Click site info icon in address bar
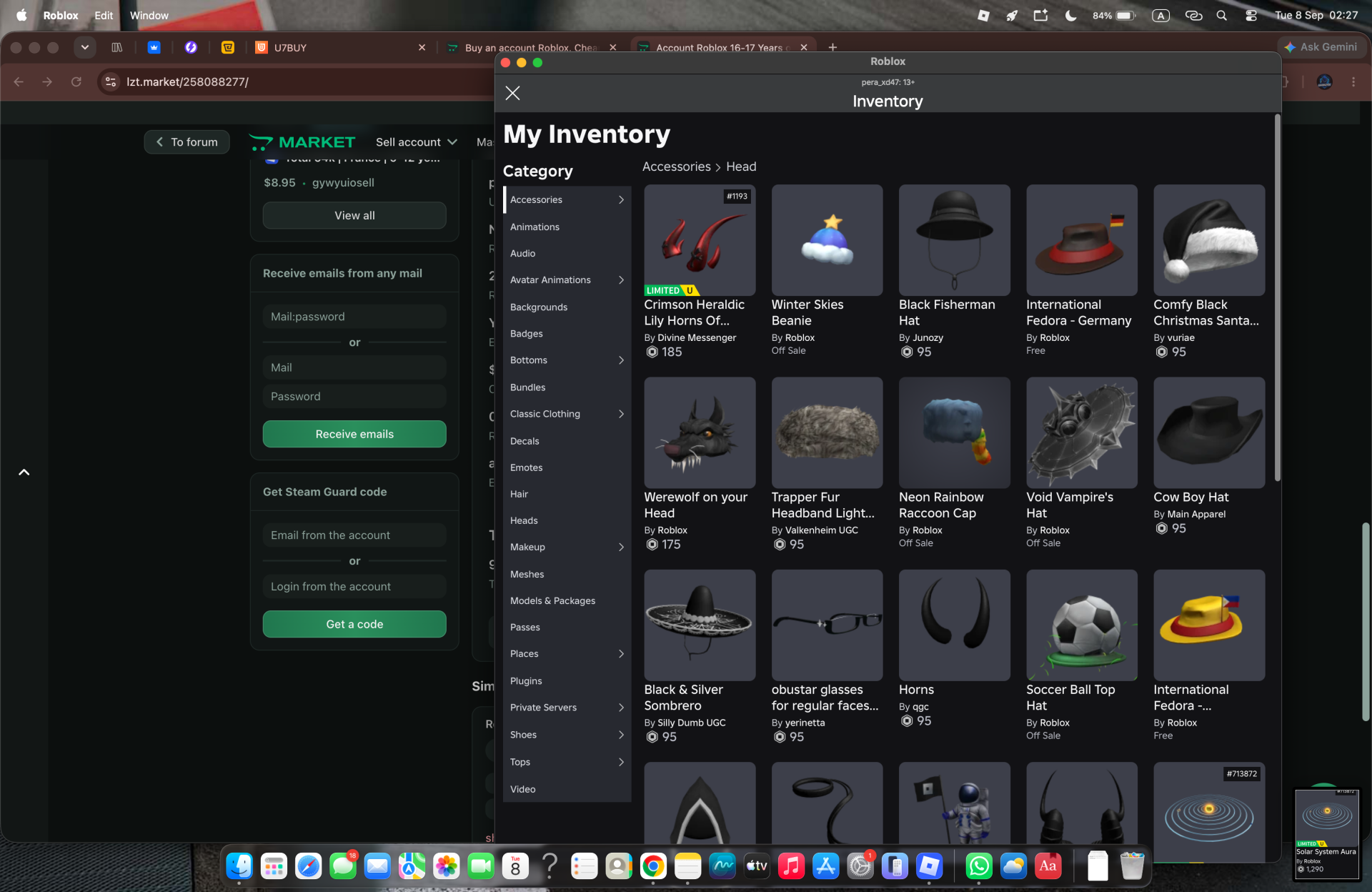Screen dimensions: 1372x892 (111, 81)
